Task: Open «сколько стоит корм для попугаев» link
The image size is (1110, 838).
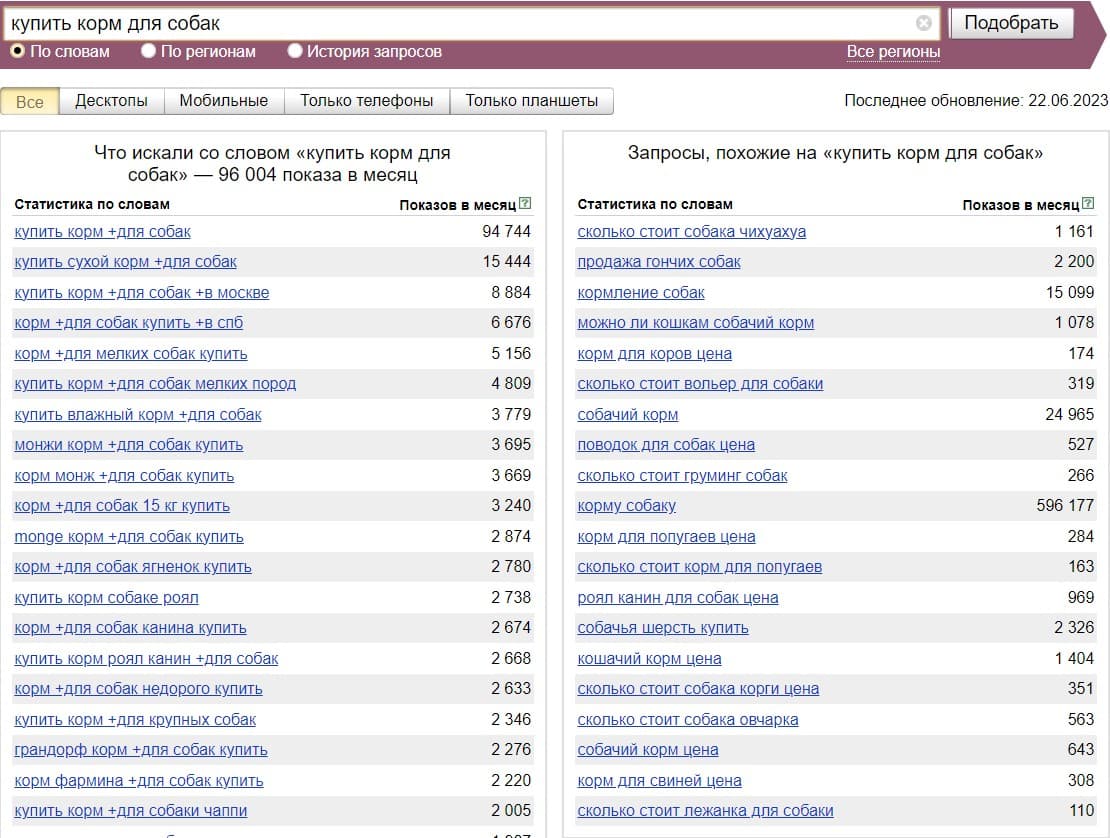Action: coord(700,567)
